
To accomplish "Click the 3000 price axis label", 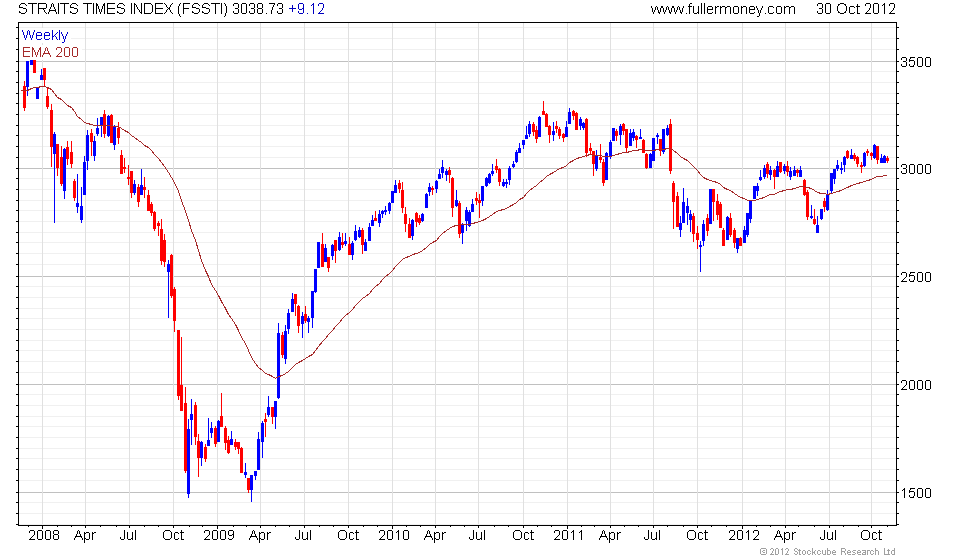I will pyautogui.click(x=916, y=169).
